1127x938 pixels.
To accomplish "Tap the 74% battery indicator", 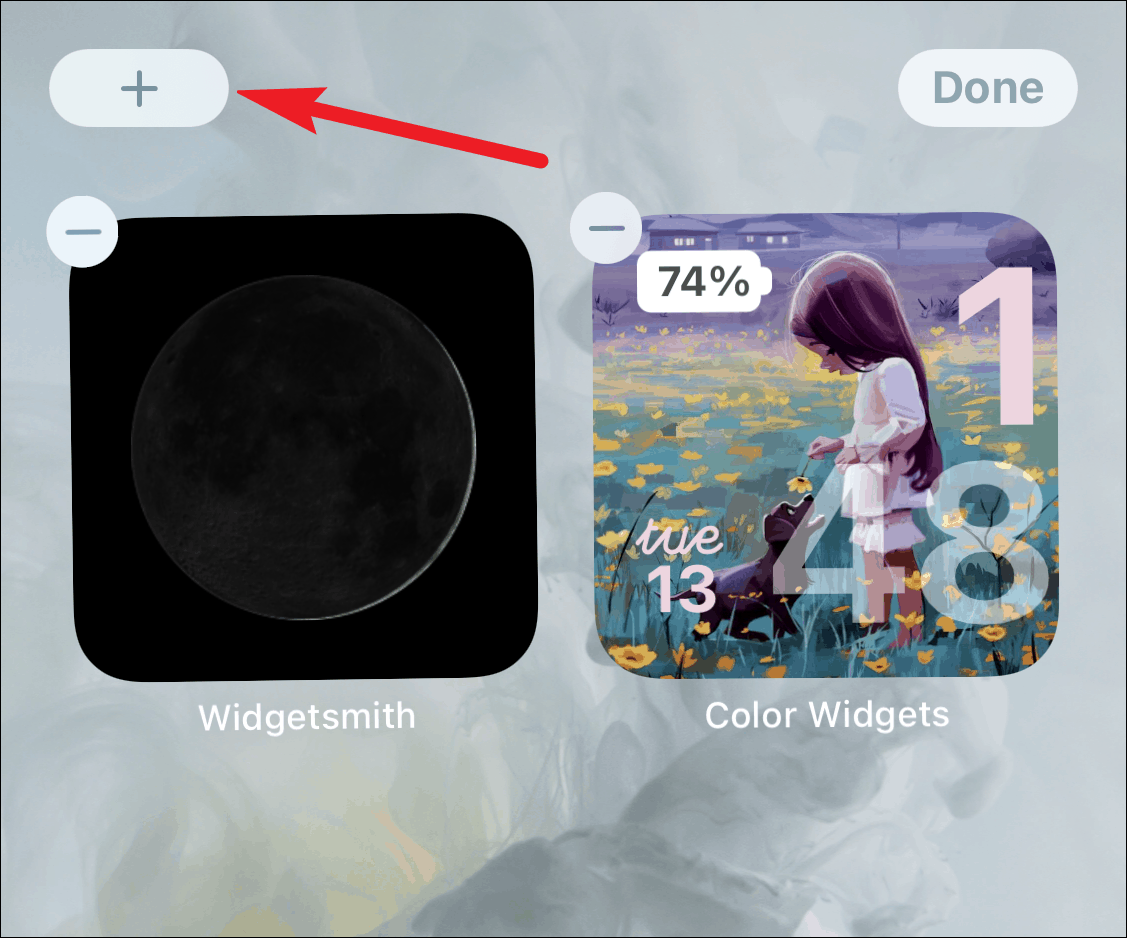I will click(x=704, y=282).
